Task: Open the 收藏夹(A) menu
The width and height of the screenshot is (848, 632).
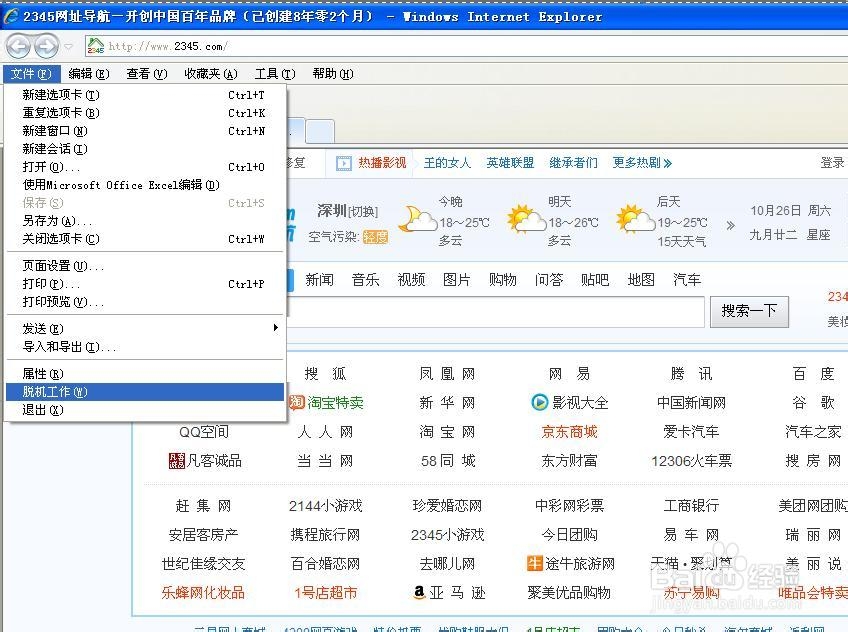Action: tap(211, 74)
